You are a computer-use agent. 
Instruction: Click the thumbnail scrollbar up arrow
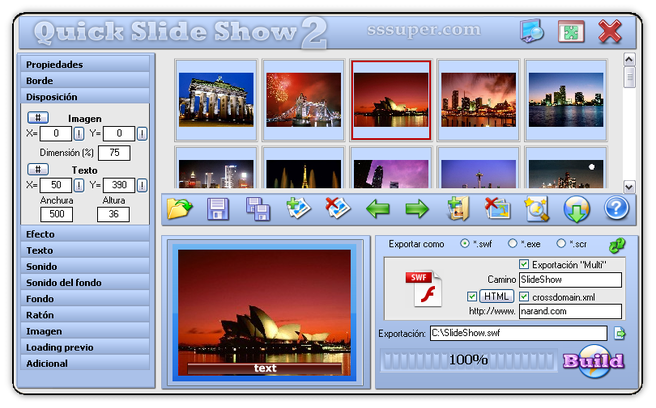click(x=629, y=59)
